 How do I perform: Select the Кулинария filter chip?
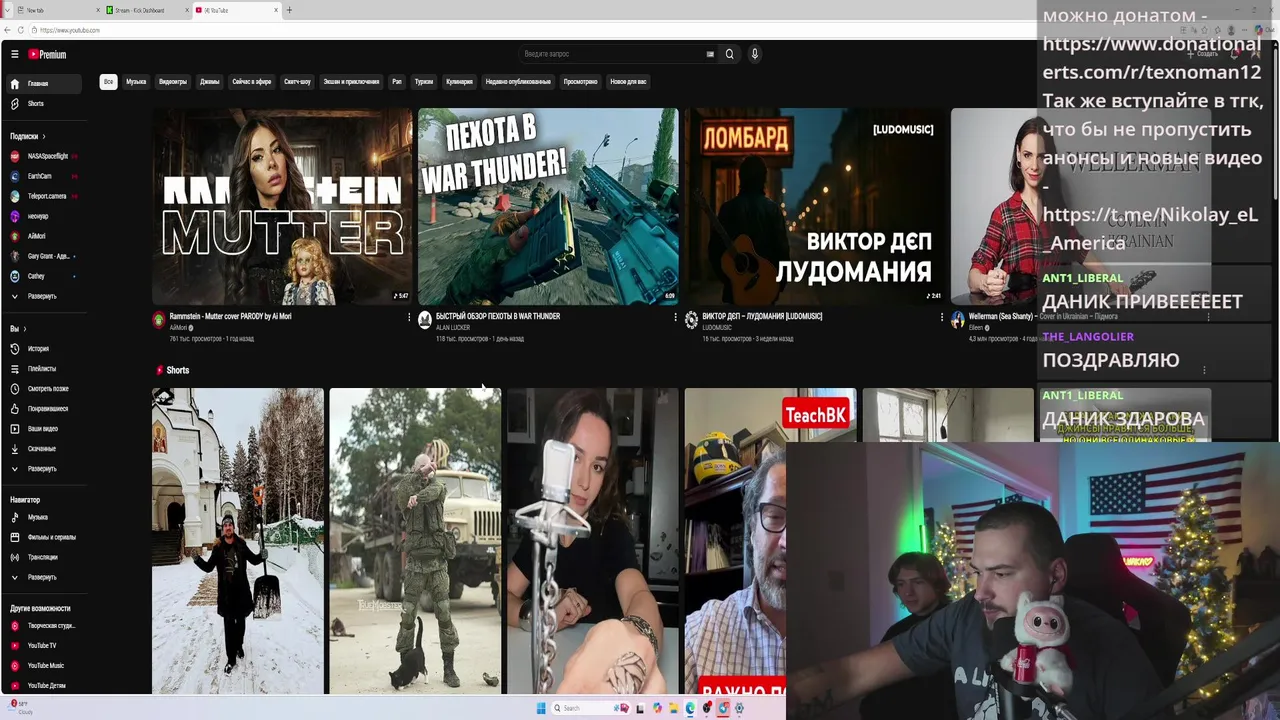[x=459, y=82]
